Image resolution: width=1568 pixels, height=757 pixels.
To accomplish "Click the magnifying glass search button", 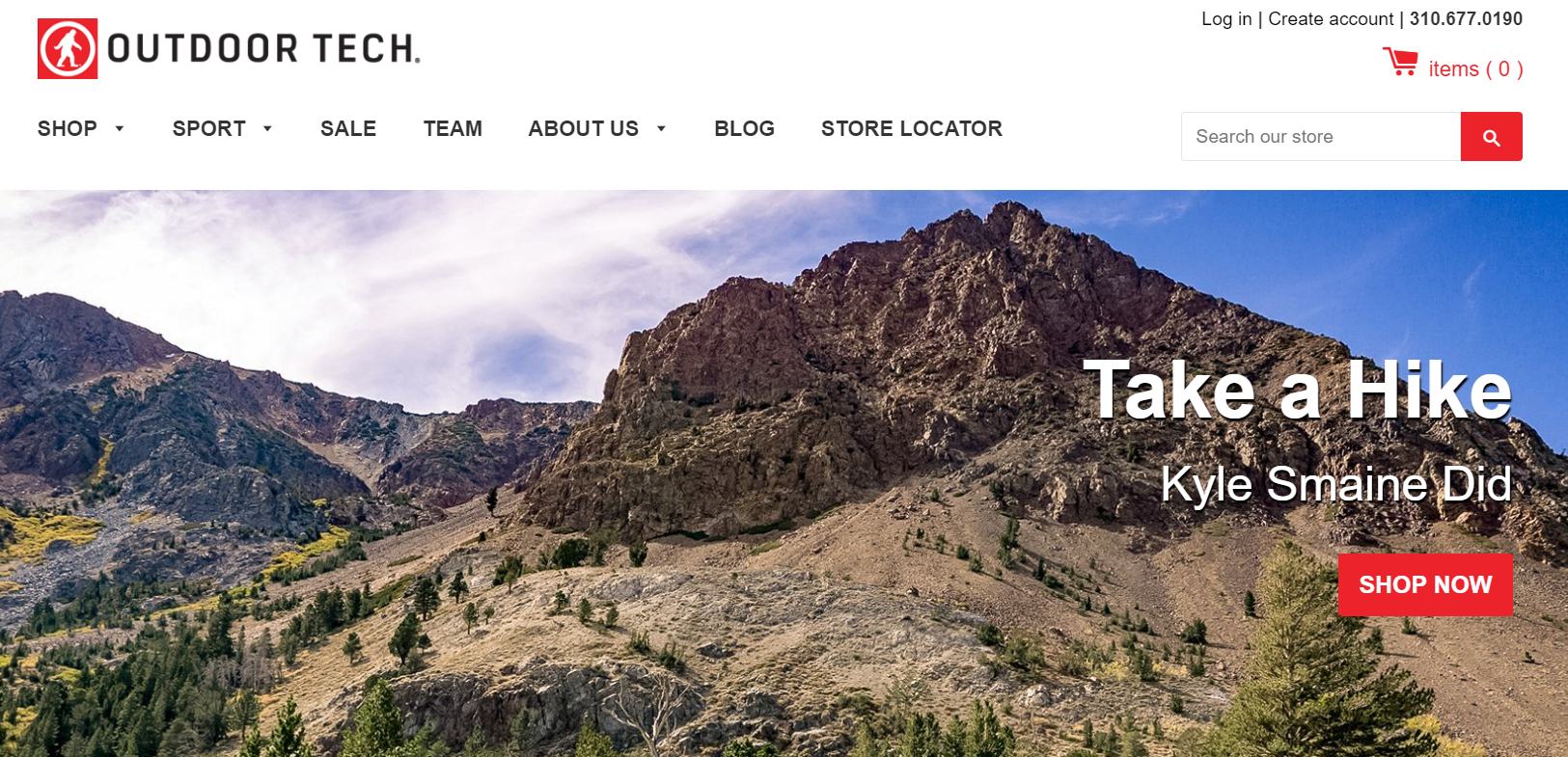I will (1491, 137).
